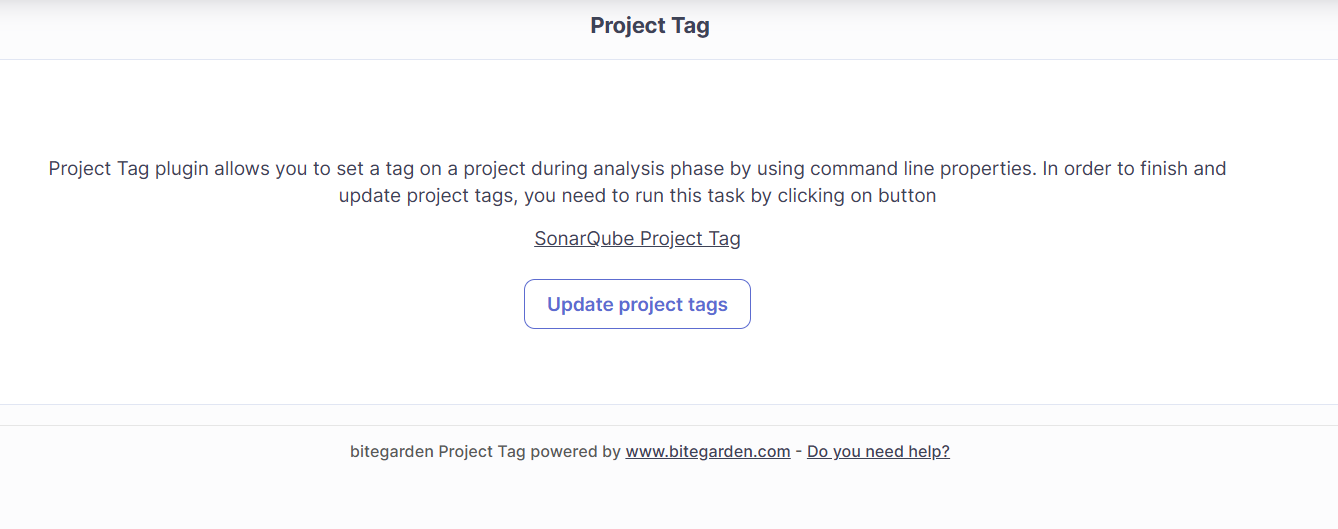The image size is (1338, 529).
Task: Visit the www.bitegarden.com link
Action: (x=708, y=452)
